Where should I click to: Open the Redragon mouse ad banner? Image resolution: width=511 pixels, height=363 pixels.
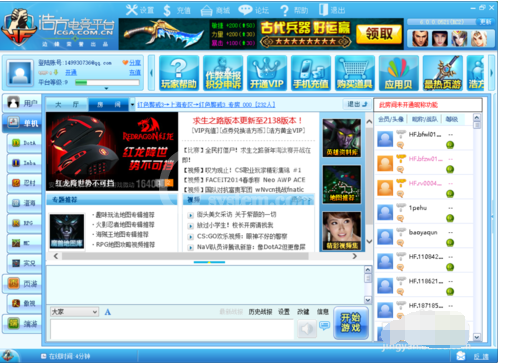click(112, 152)
